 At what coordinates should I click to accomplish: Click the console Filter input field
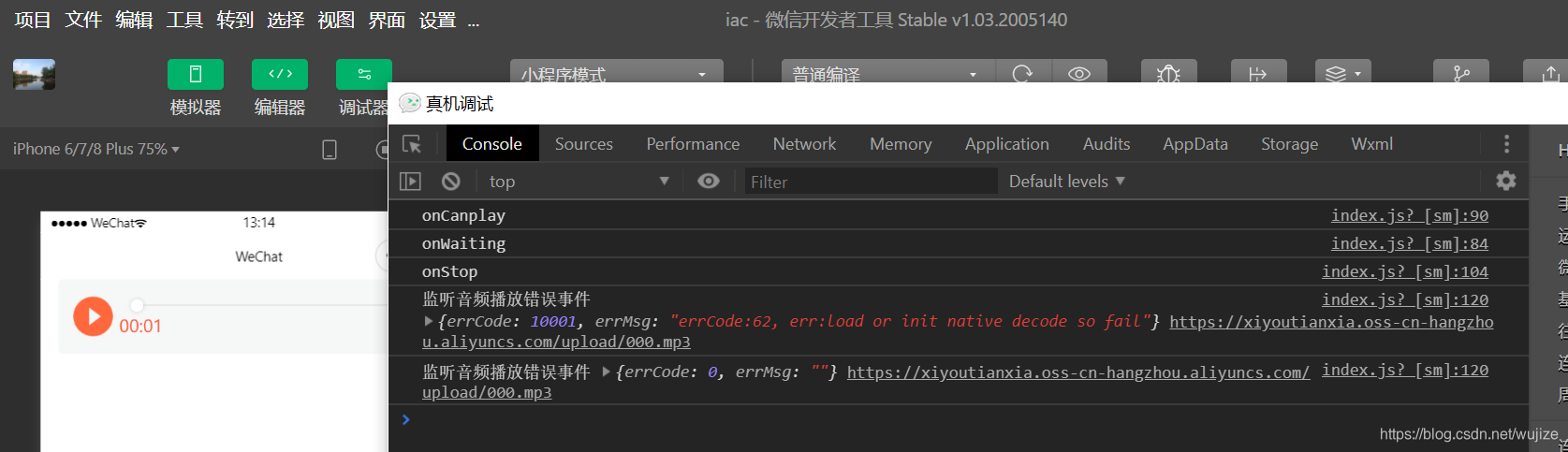coord(871,182)
